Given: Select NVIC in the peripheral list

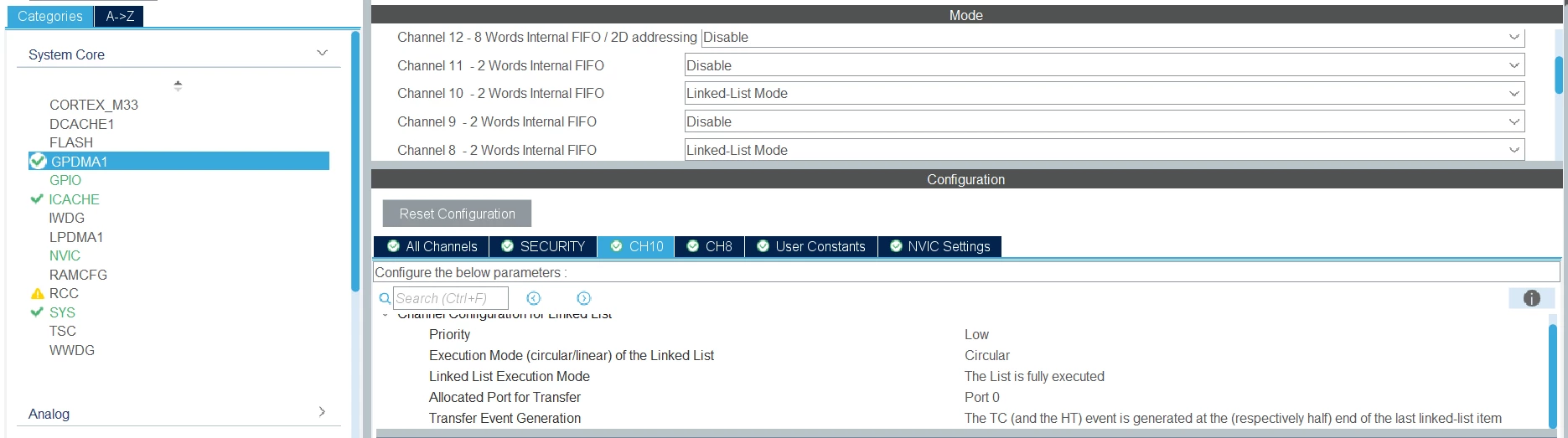Looking at the screenshot, I should 65,255.
